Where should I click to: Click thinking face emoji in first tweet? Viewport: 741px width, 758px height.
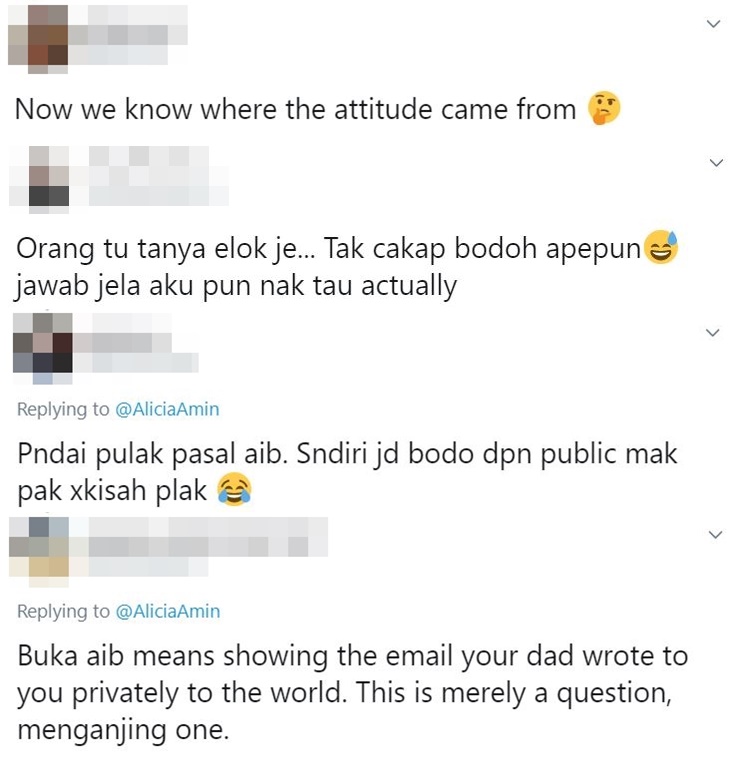pyautogui.click(x=604, y=108)
